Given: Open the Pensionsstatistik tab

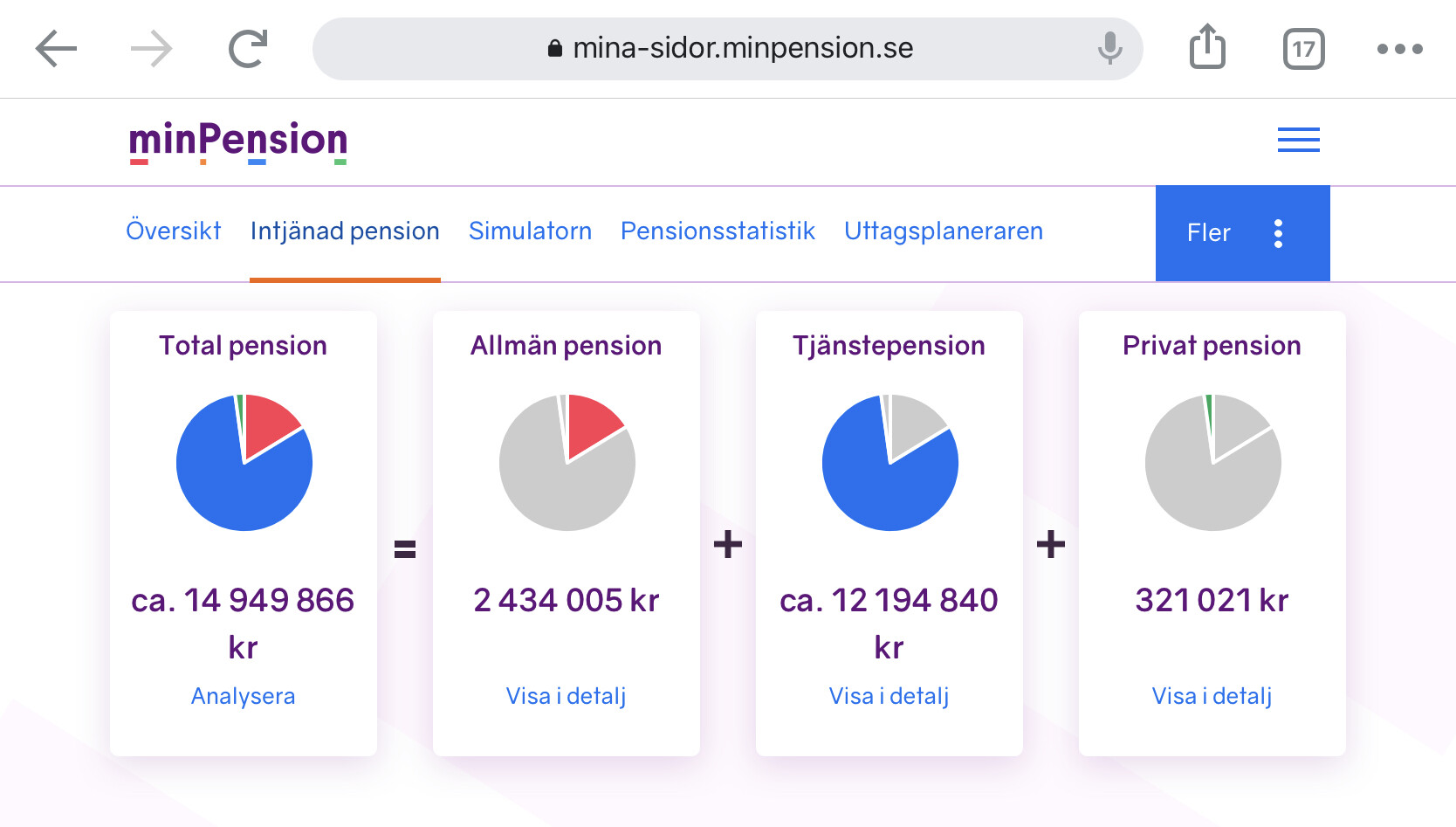Looking at the screenshot, I should coord(718,231).
